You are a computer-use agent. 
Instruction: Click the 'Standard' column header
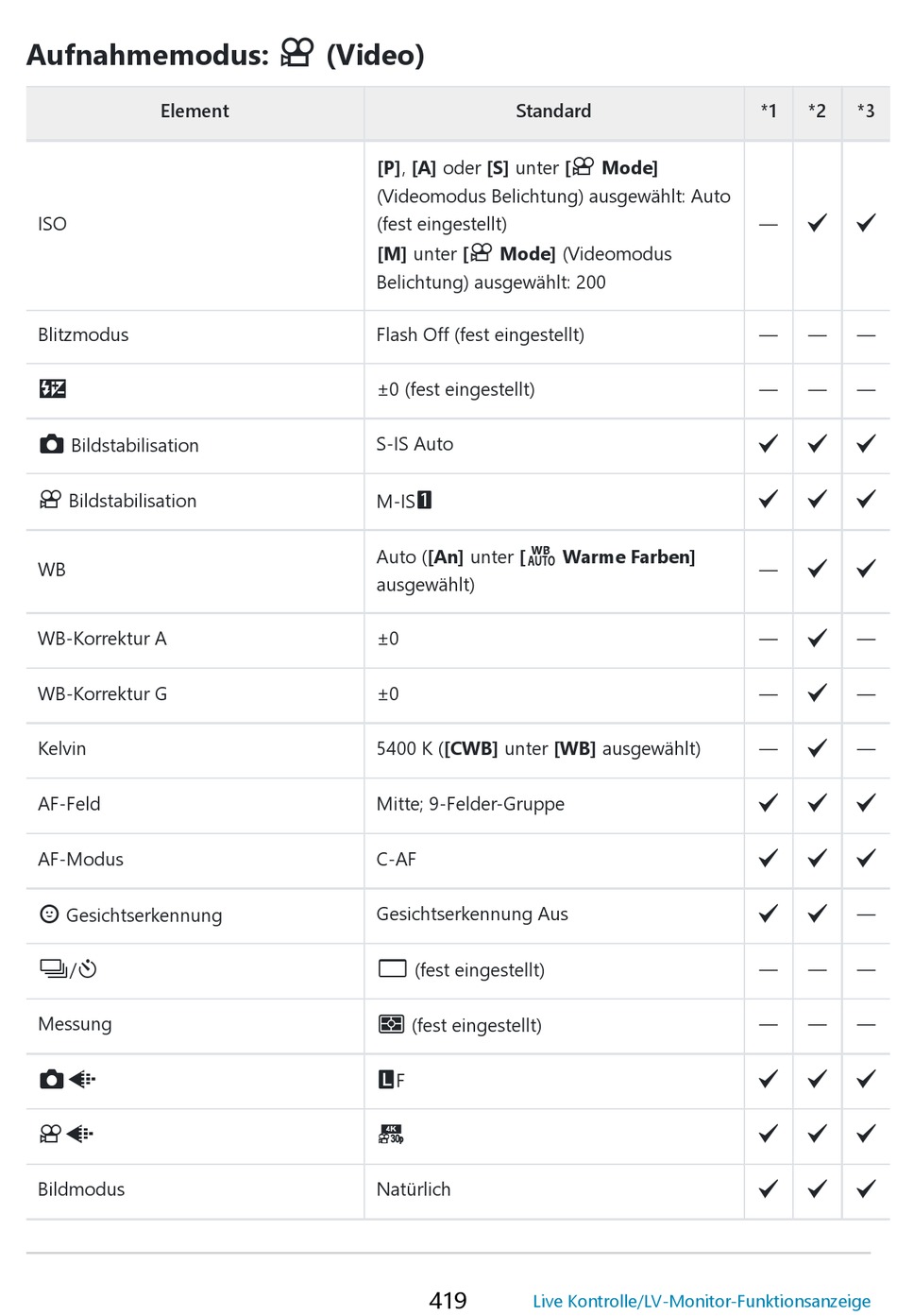point(553,111)
